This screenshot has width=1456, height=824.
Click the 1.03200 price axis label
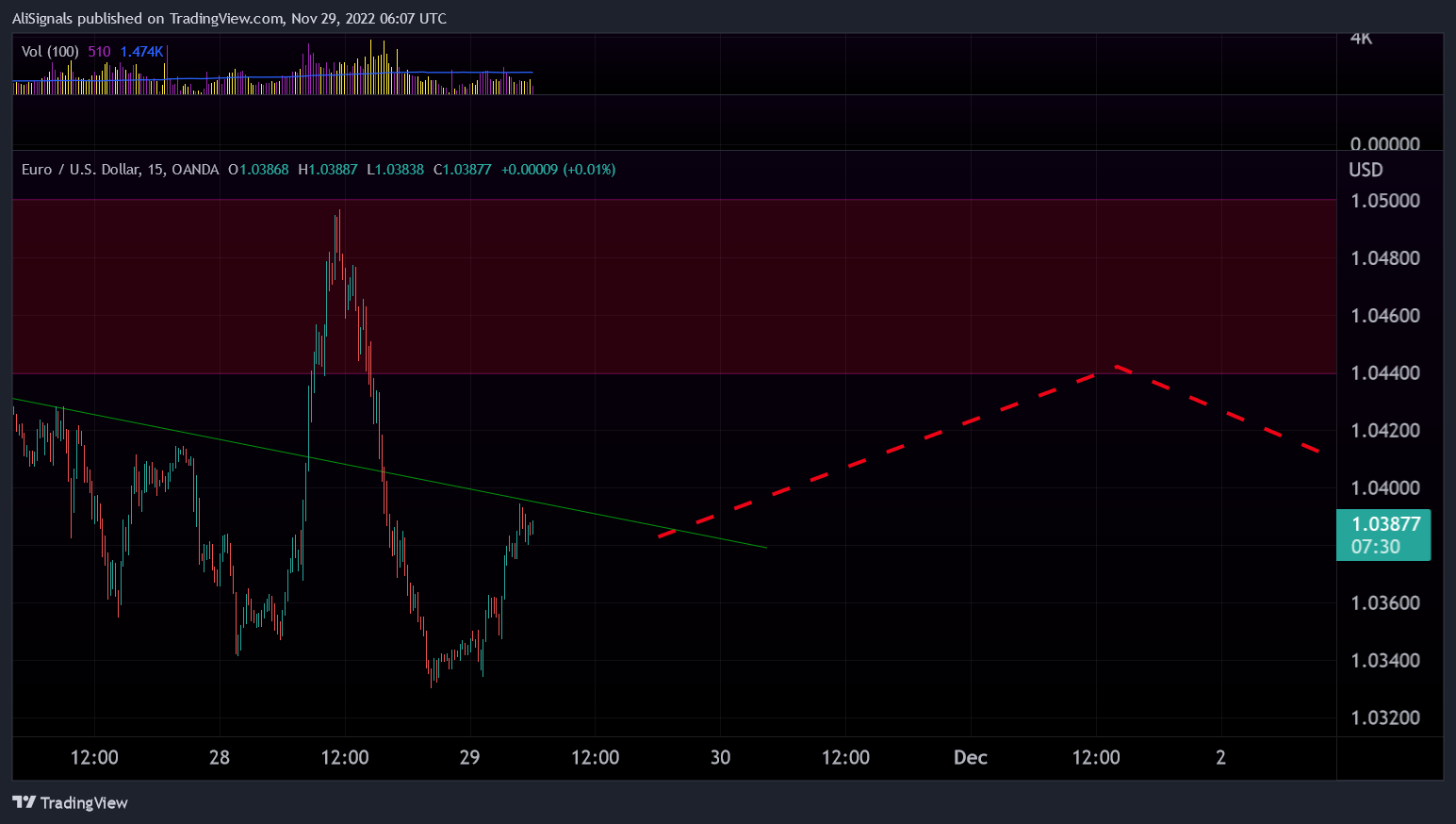(1385, 718)
